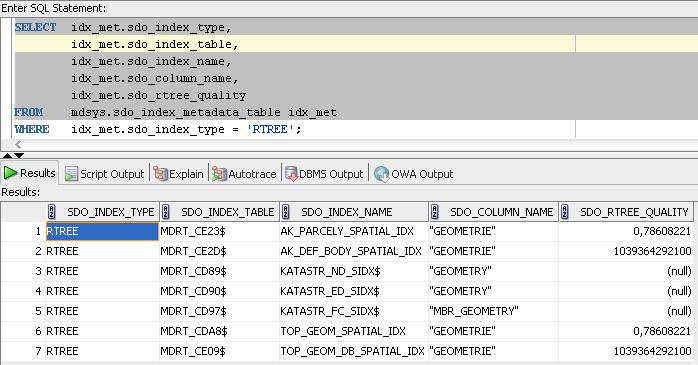Select cell TOP_GEOM_DB_SPATIAL_IDX
The height and width of the screenshot is (365, 698).
click(354, 351)
